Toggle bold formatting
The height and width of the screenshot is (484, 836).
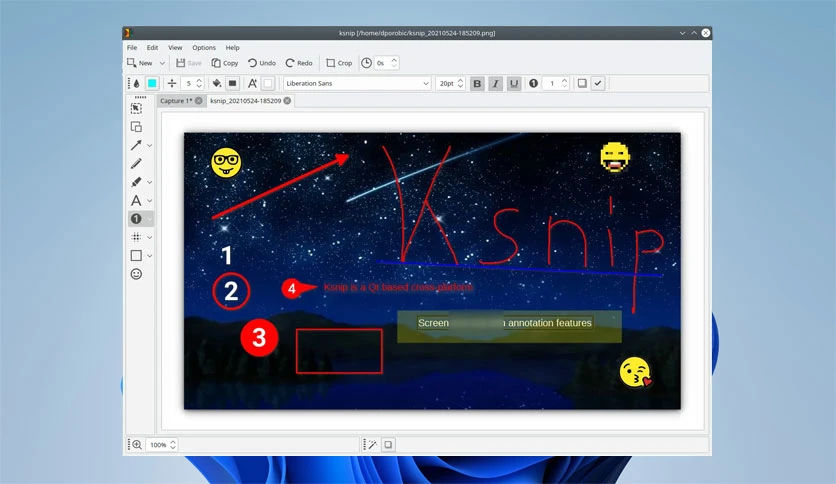tap(477, 83)
